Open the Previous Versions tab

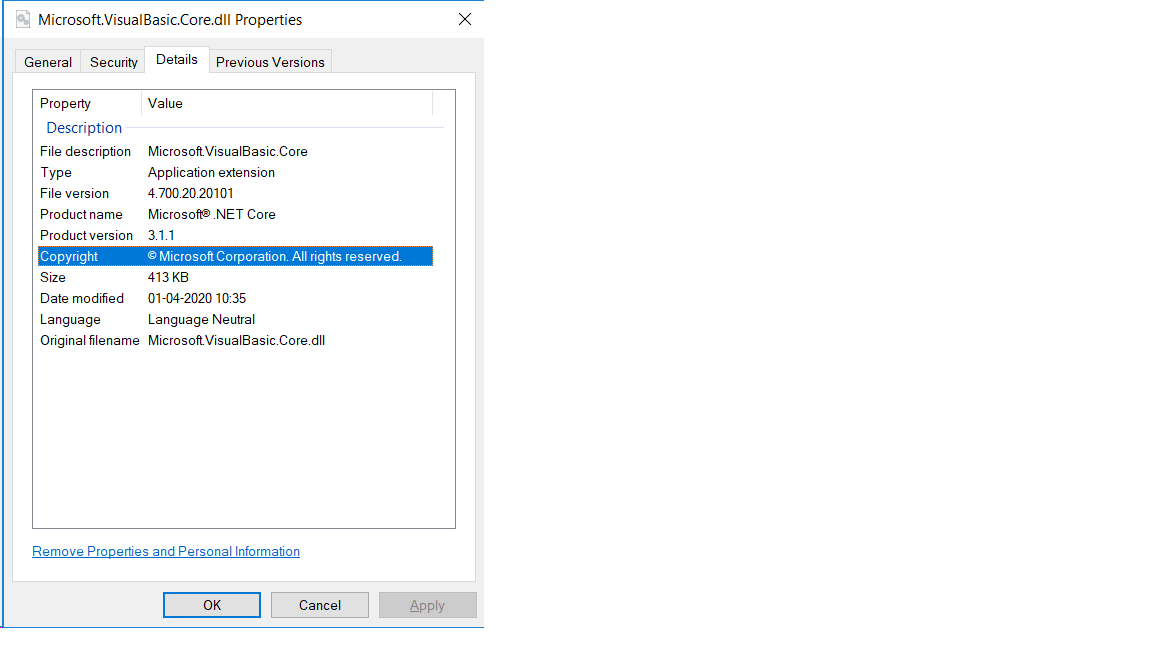270,61
